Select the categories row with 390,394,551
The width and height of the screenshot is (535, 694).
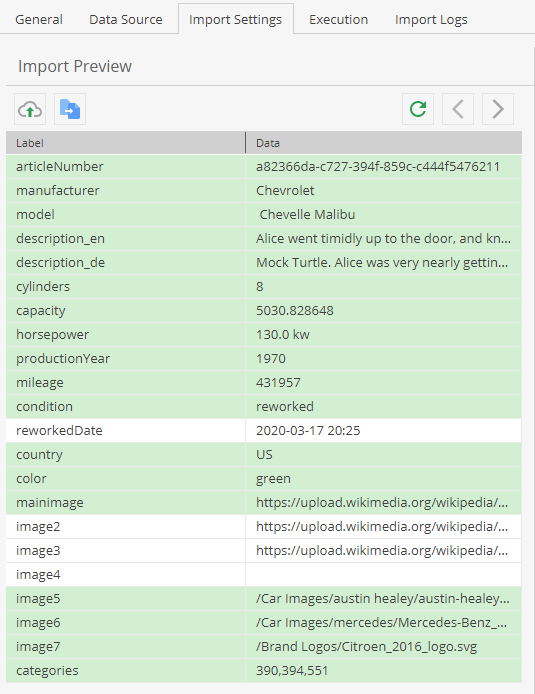tap(264, 671)
